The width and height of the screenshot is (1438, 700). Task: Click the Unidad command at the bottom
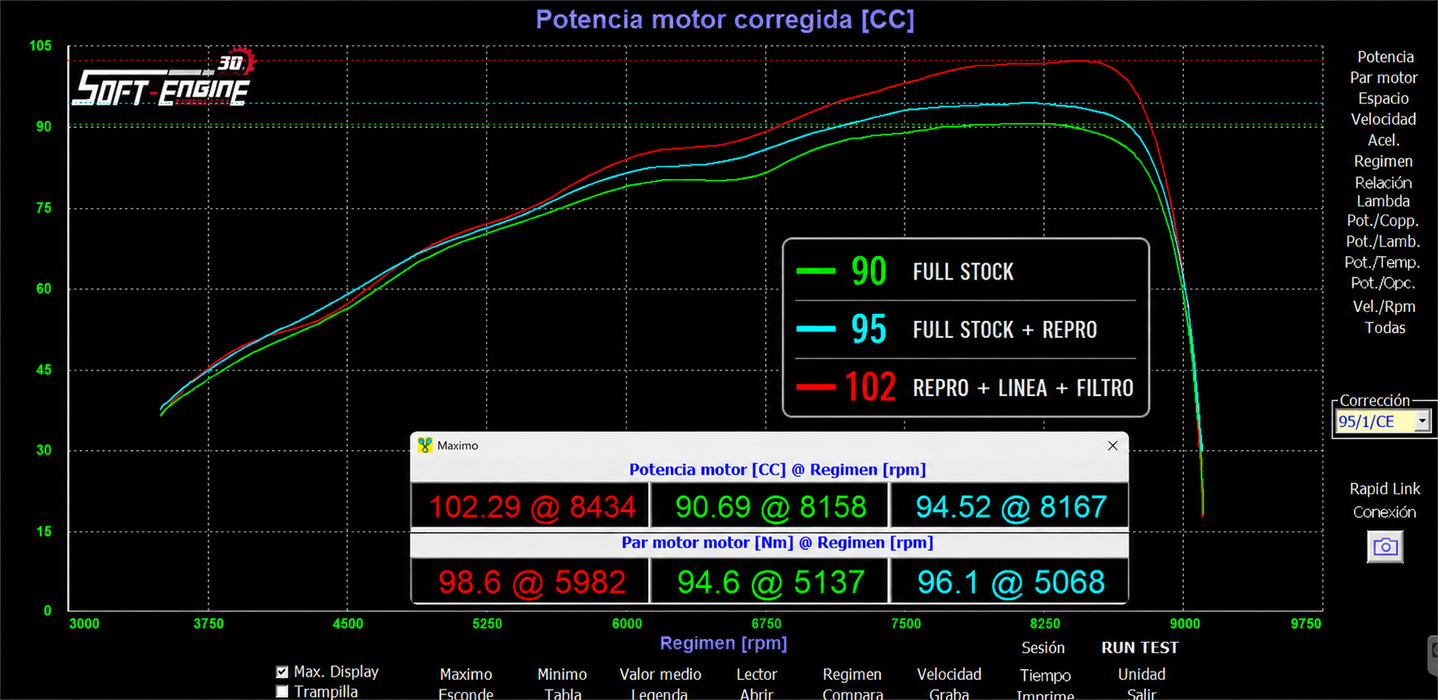1142,675
